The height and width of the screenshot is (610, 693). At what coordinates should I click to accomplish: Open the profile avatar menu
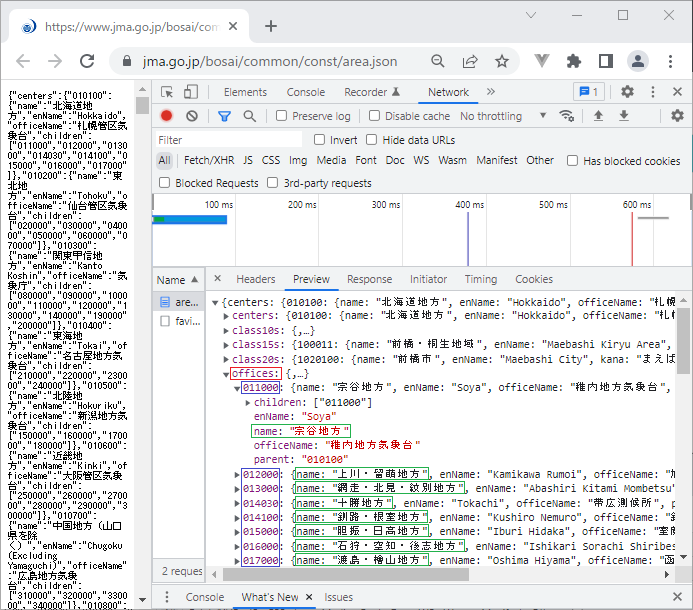[x=638, y=61]
